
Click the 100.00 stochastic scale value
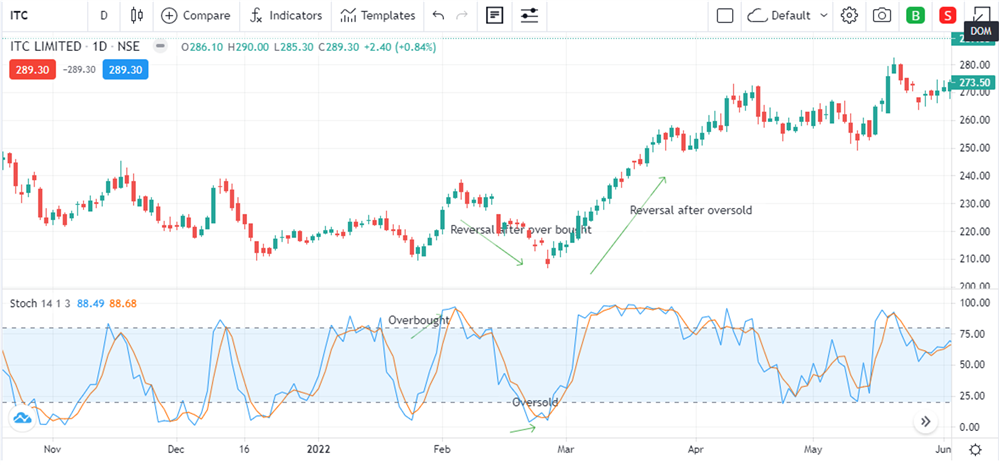(975, 302)
